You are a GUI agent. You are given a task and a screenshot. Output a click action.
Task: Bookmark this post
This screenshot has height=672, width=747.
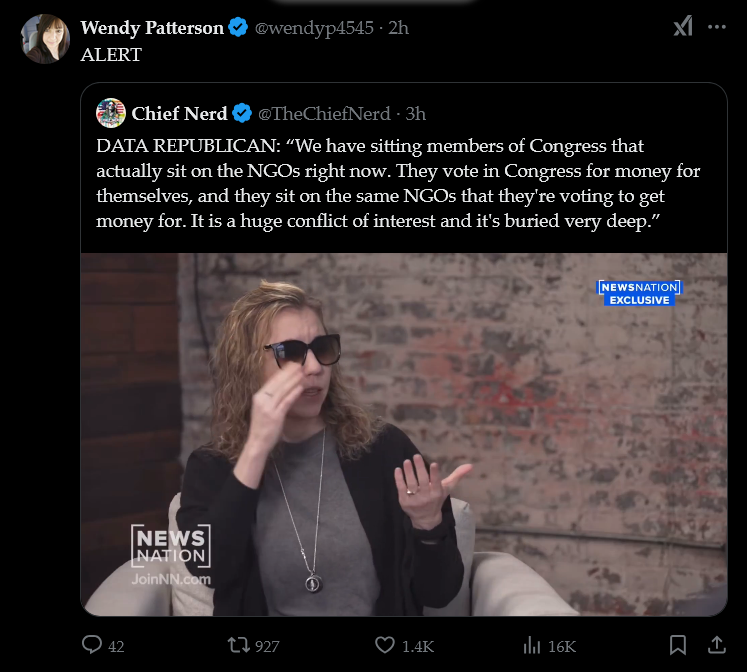[677, 645]
